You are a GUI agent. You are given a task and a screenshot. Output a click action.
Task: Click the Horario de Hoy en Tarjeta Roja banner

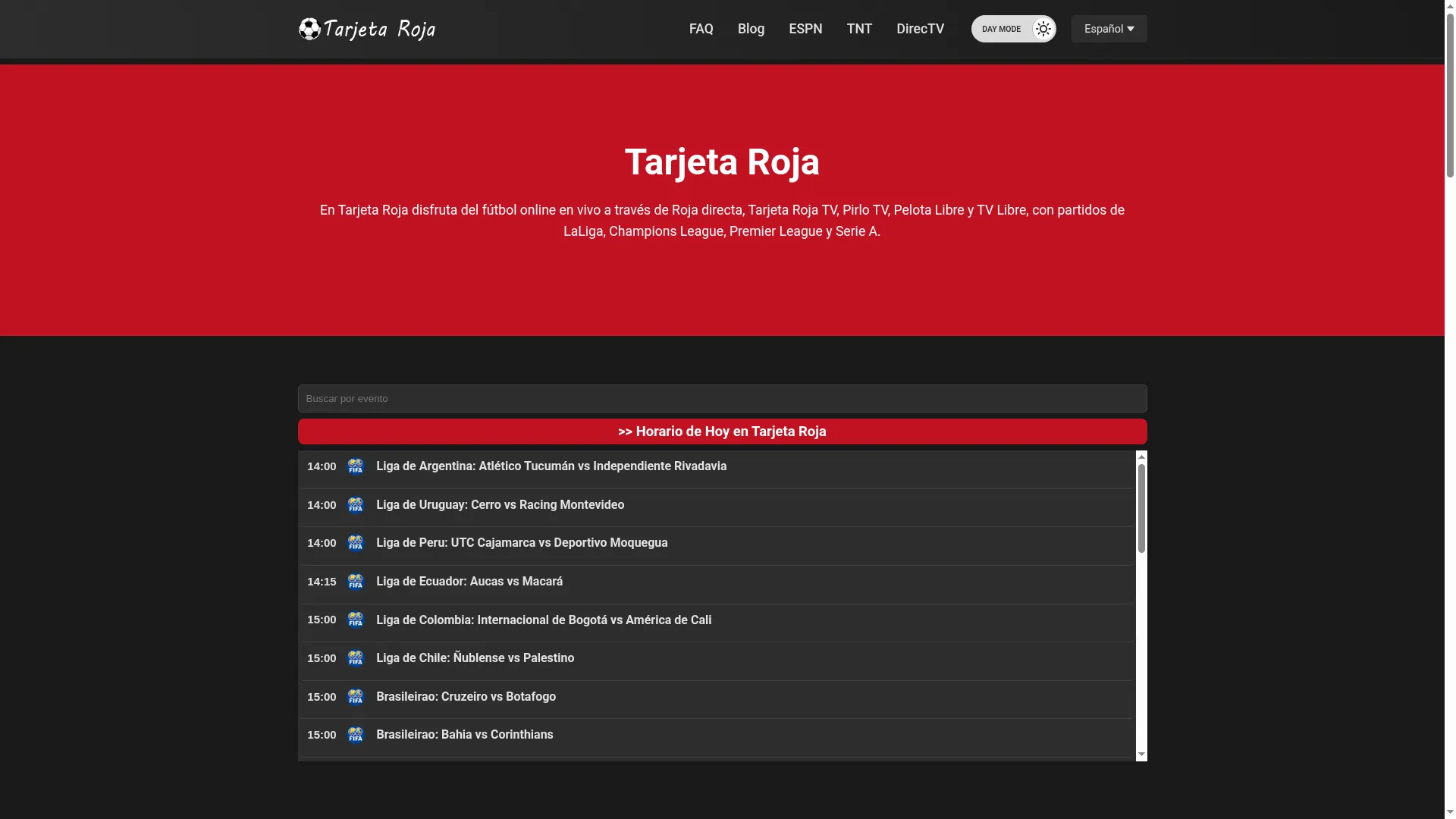[x=722, y=431]
